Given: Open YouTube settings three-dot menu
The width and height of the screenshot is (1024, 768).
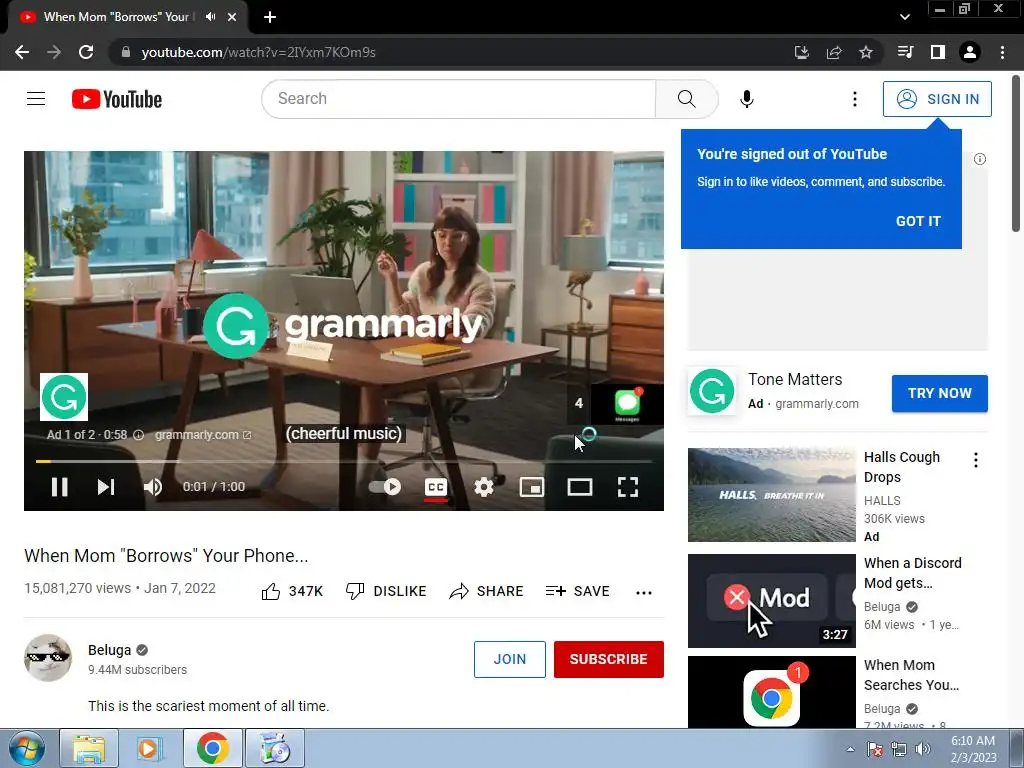Looking at the screenshot, I should 854,99.
